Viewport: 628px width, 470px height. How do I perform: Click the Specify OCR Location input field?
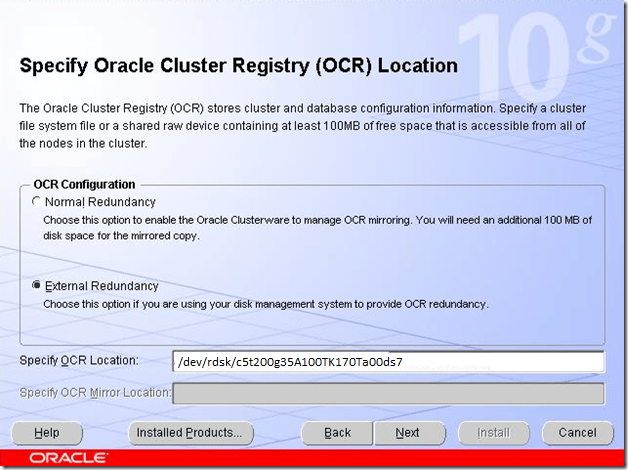(x=388, y=362)
